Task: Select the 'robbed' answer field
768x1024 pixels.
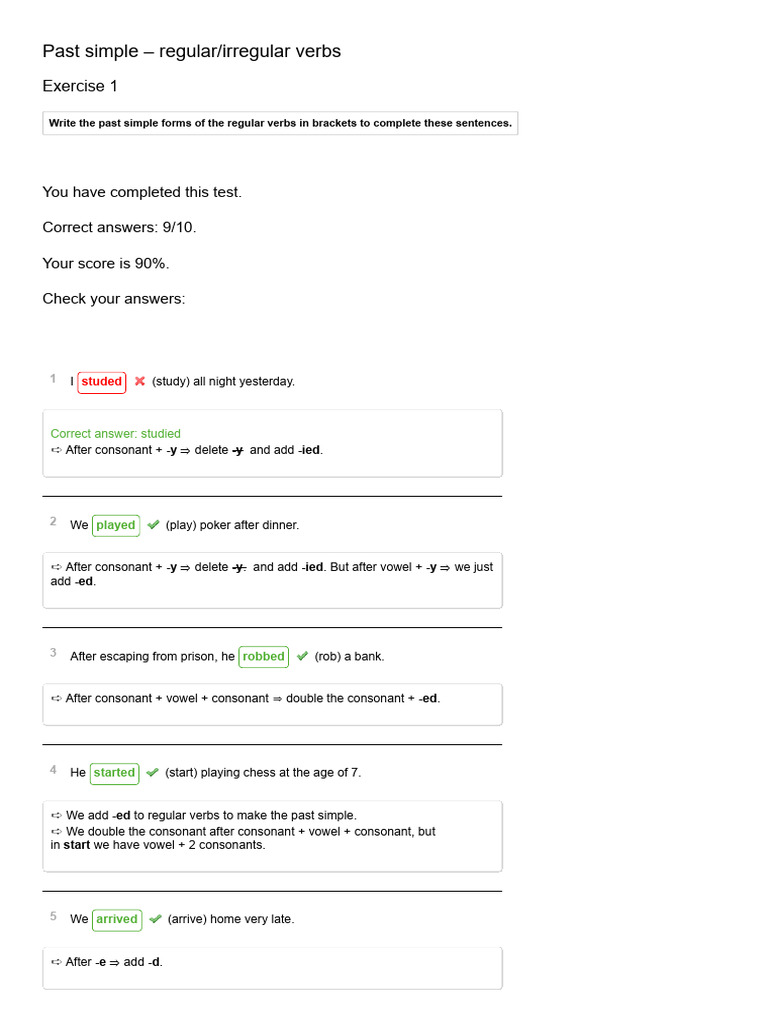Action: pos(264,657)
